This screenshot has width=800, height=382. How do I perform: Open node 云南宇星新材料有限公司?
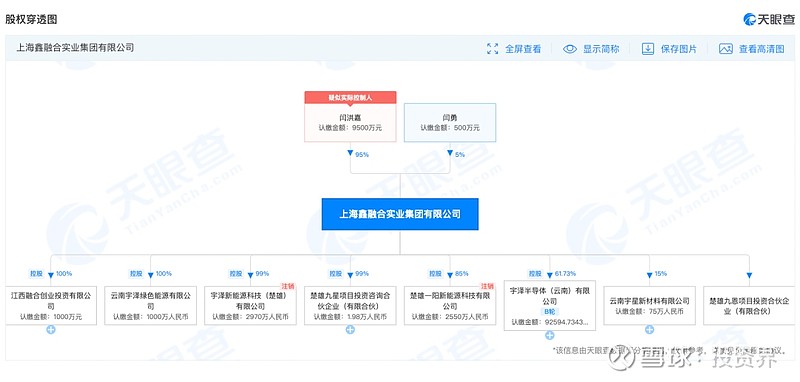pyautogui.click(x=649, y=305)
